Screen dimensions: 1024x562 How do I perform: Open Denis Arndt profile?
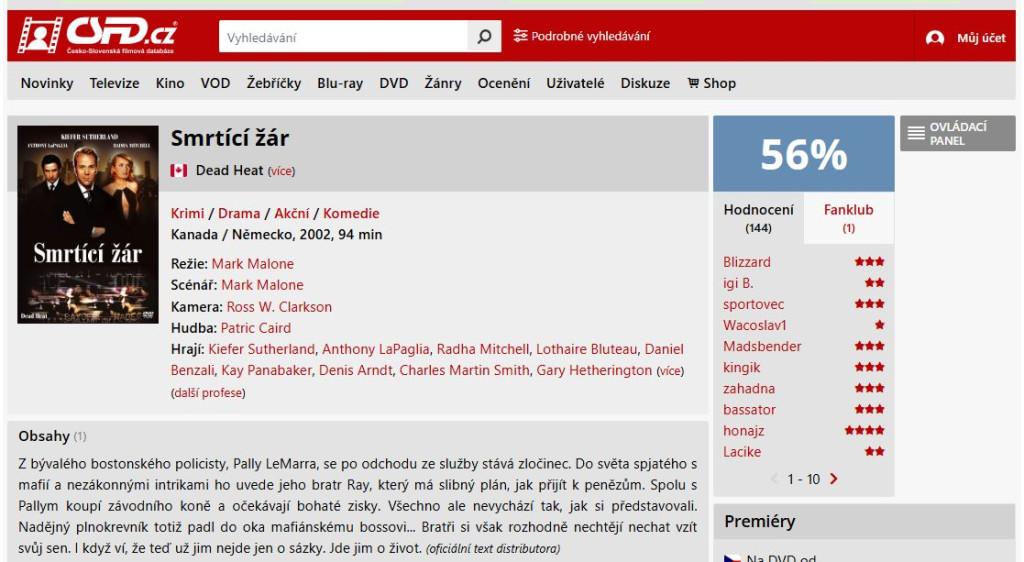(356, 370)
